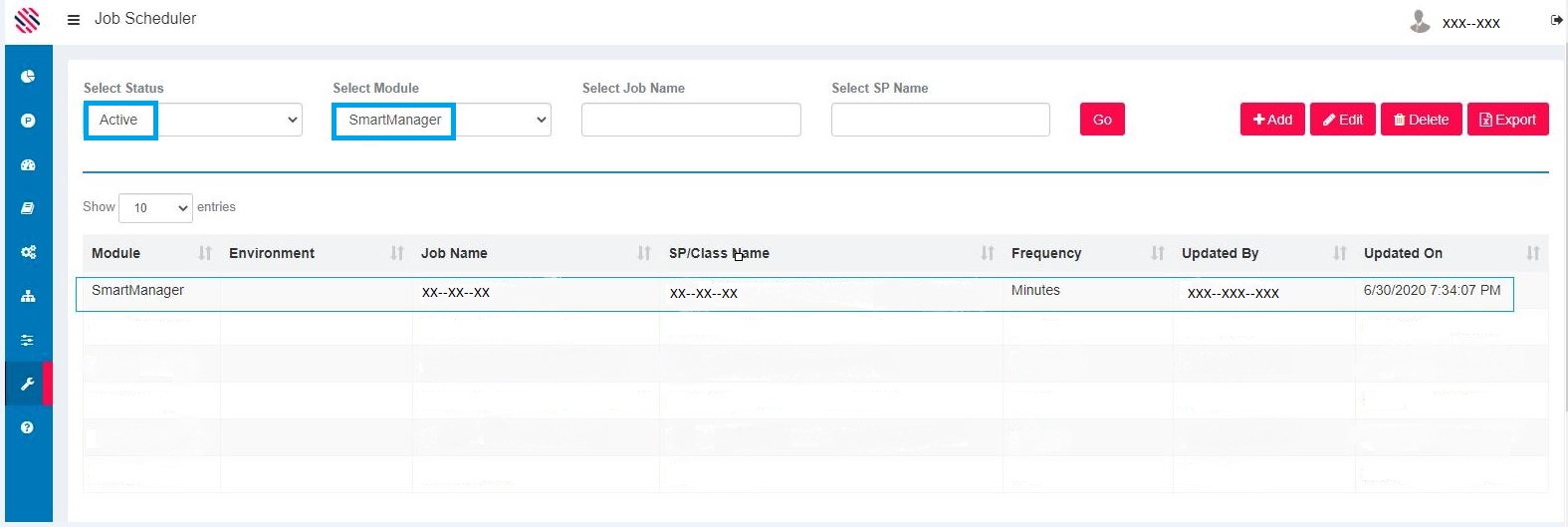Expand the Show entries count dropdown
Image resolution: width=1568 pixels, height=527 pixels.
coord(155,207)
